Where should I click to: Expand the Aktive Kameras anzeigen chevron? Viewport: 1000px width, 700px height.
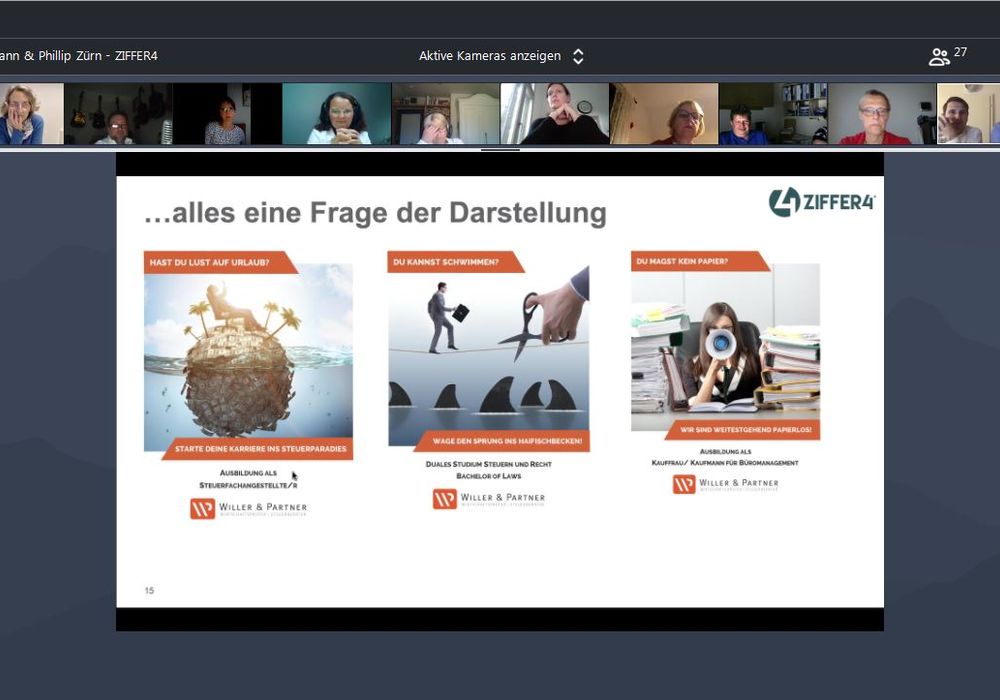click(x=578, y=57)
